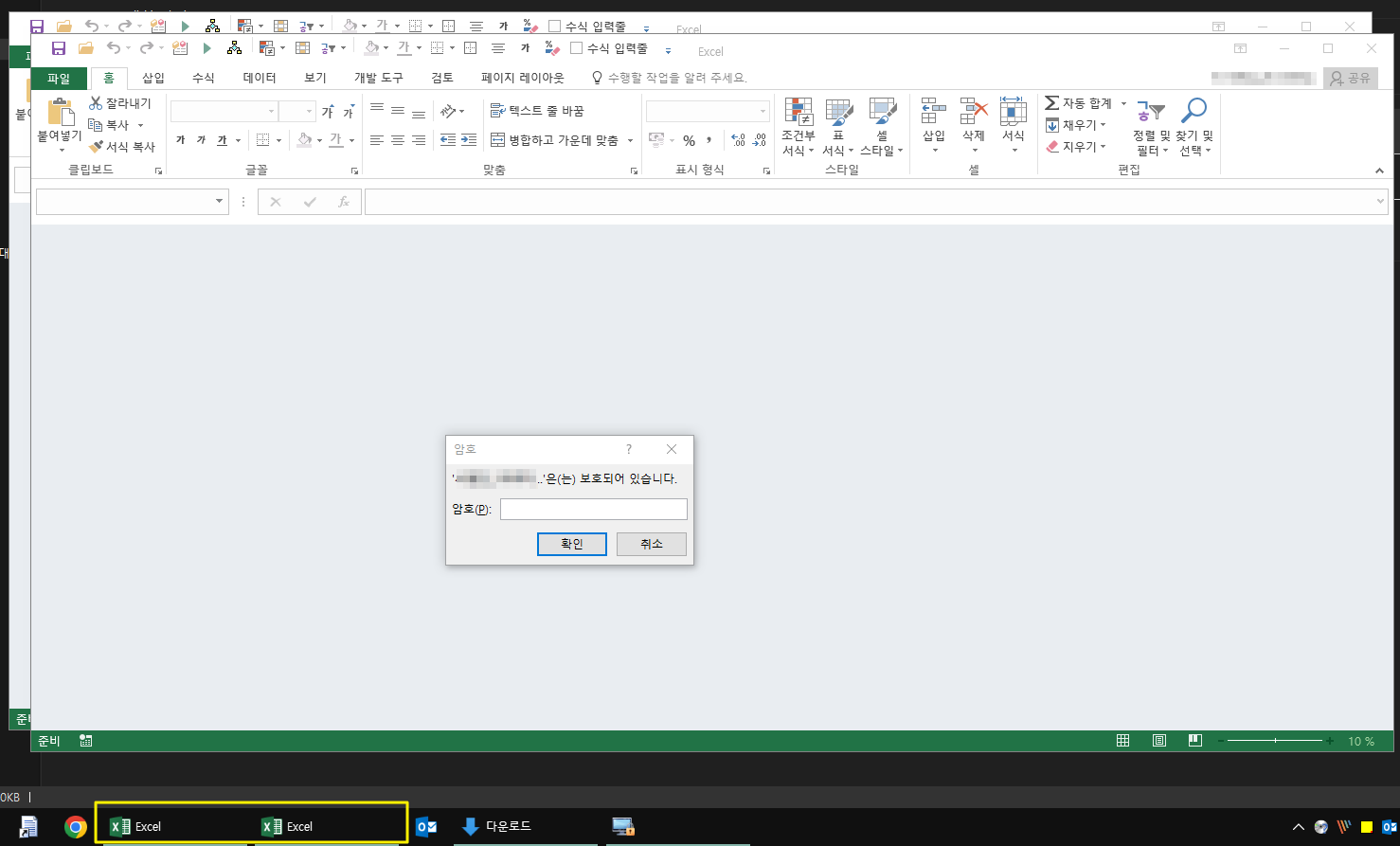Toggle center horizontal alignment in 맞춤 group
Image resolution: width=1400 pixels, height=846 pixels.
pos(398,140)
